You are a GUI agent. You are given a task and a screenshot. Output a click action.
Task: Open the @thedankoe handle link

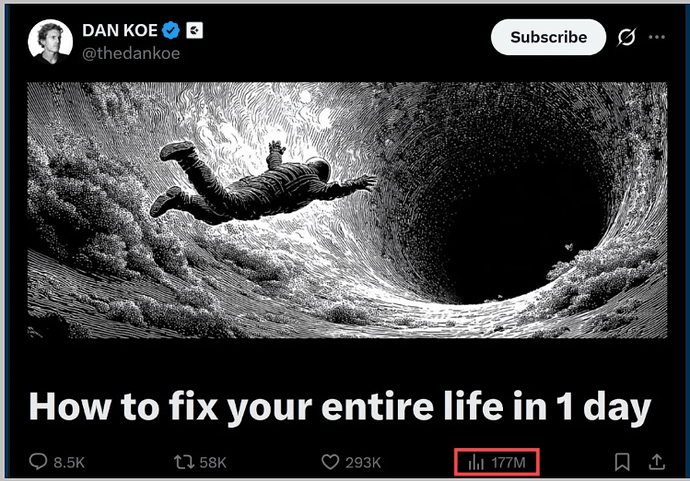(131, 53)
